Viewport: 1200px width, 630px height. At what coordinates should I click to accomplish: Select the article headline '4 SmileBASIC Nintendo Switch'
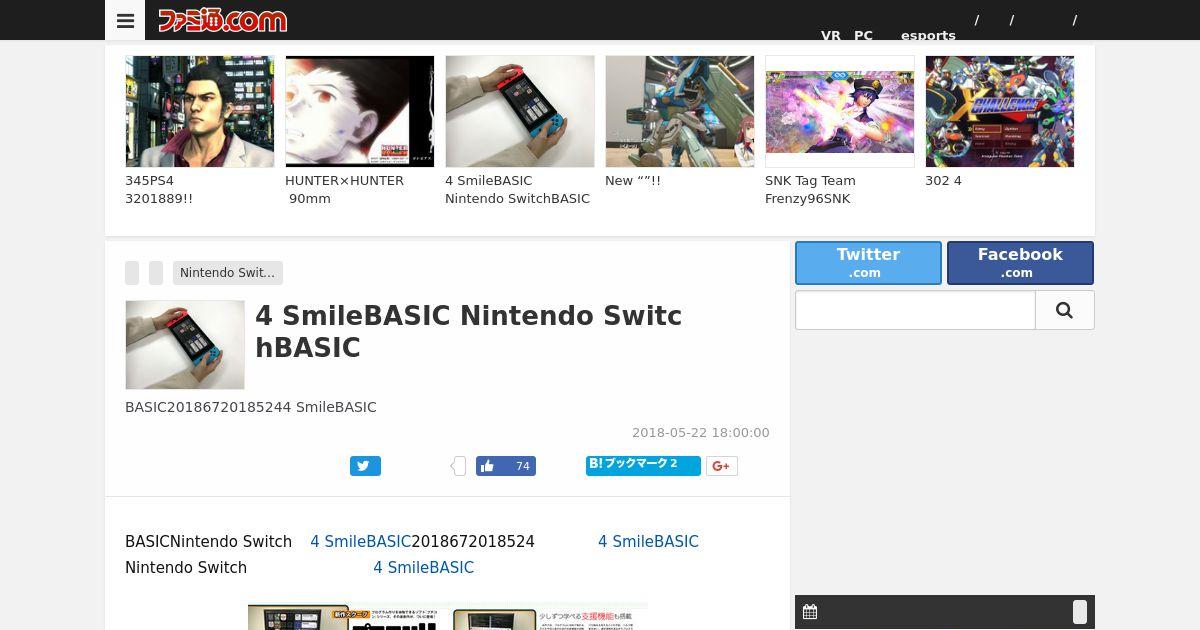point(468,332)
